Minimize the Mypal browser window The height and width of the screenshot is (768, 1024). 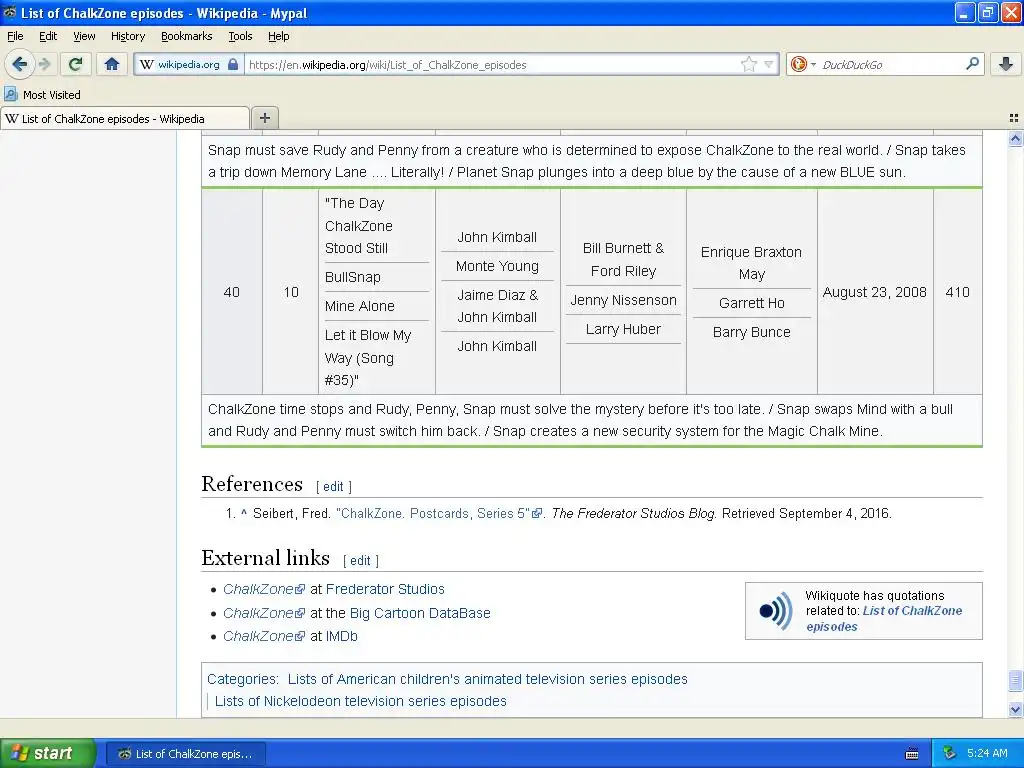click(x=965, y=12)
